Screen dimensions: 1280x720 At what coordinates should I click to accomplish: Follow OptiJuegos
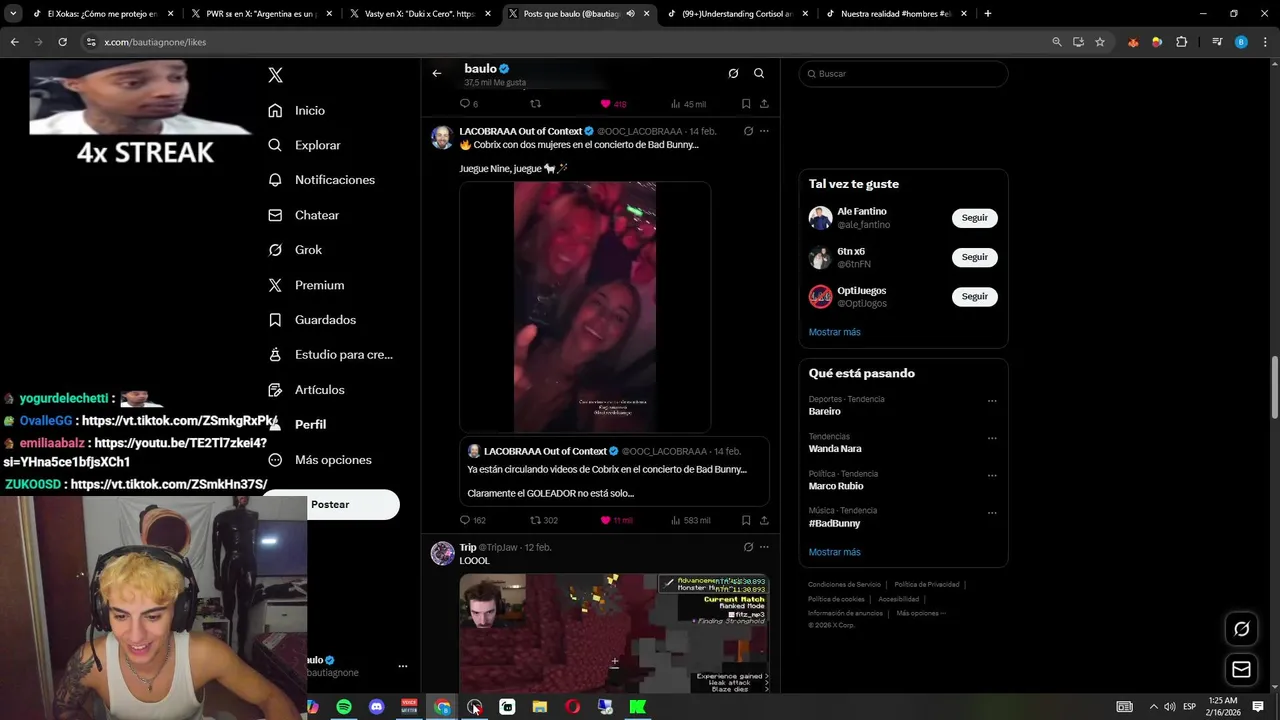click(x=974, y=296)
